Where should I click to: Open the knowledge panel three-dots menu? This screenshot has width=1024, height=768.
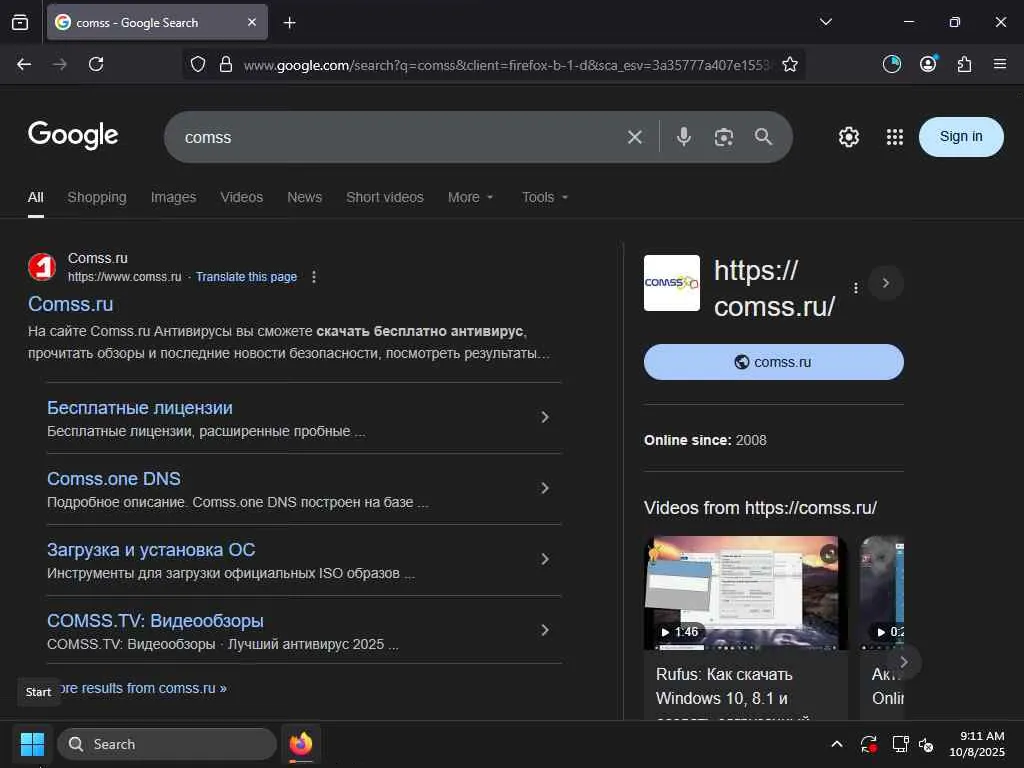pos(856,288)
